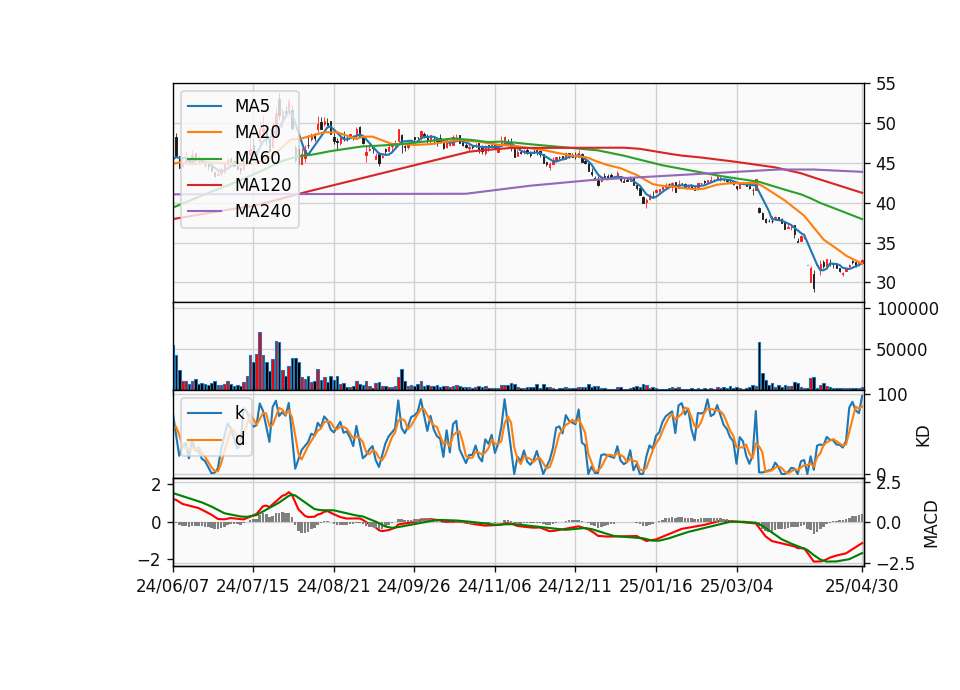Click the blue MA5 legend line swatch
The image size is (960, 690).
click(x=204, y=106)
